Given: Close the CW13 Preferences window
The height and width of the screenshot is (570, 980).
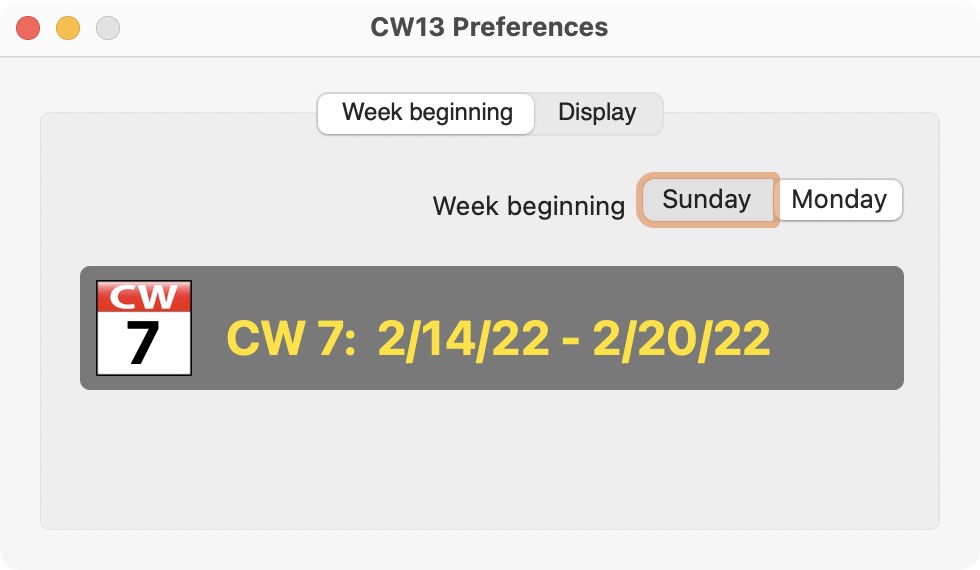Looking at the screenshot, I should (x=28, y=28).
